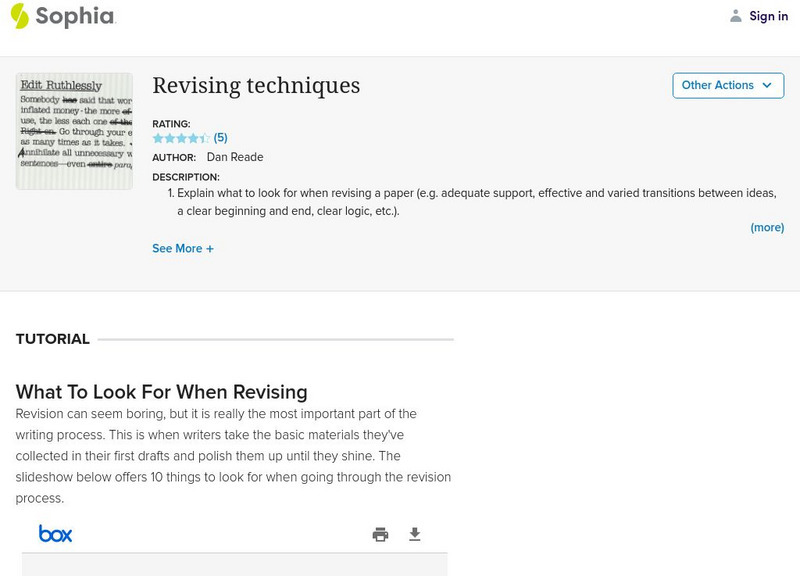Click the Sophia logo
The height and width of the screenshot is (576, 800).
pyautogui.click(x=62, y=16)
